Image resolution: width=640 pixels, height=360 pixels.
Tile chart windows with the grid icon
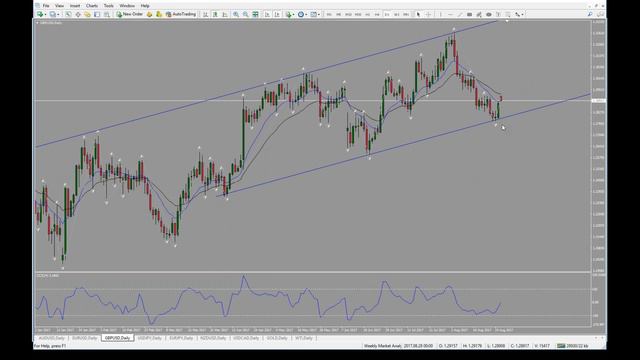click(256, 14)
